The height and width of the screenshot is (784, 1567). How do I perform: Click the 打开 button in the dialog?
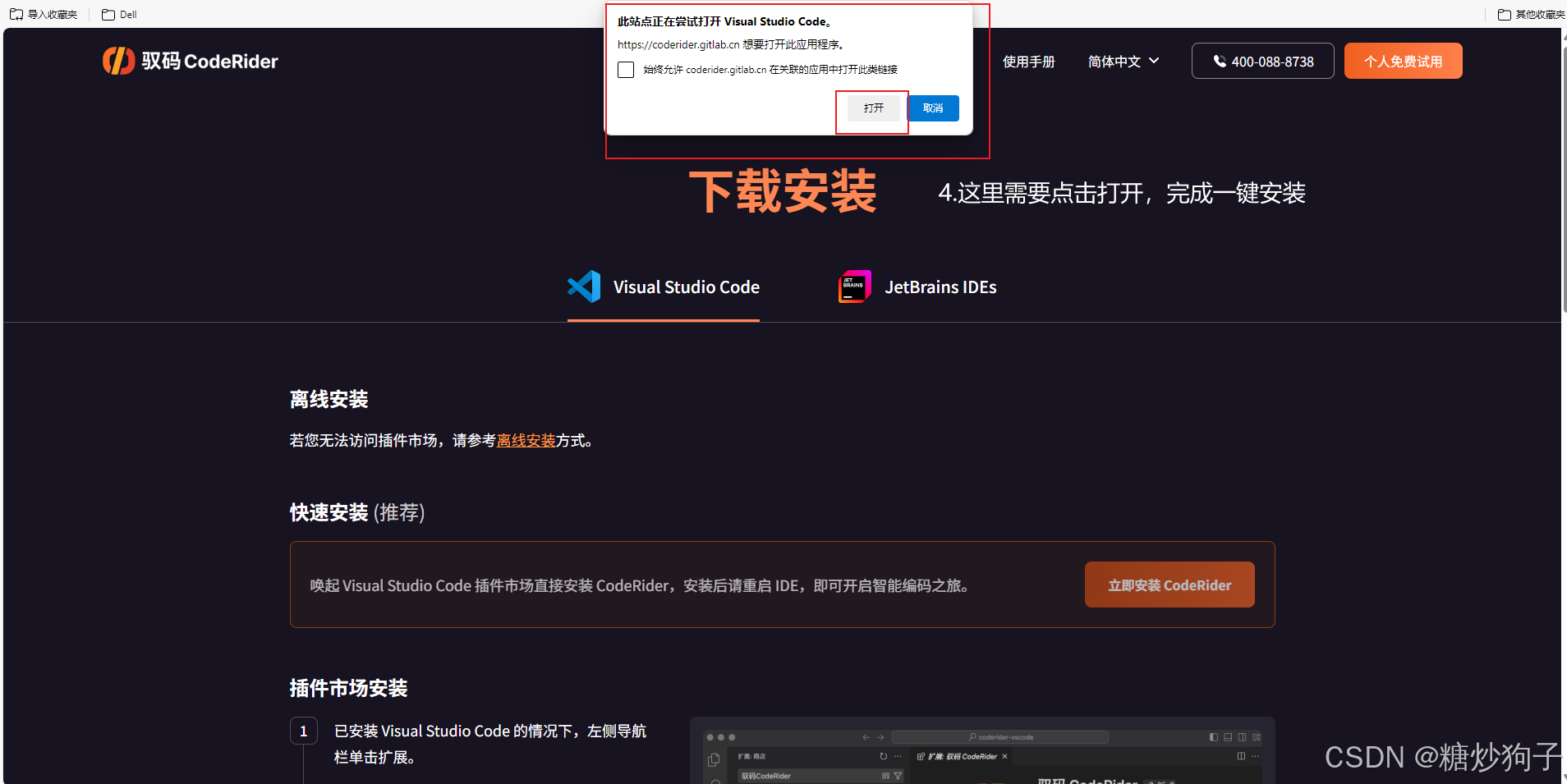(x=873, y=108)
